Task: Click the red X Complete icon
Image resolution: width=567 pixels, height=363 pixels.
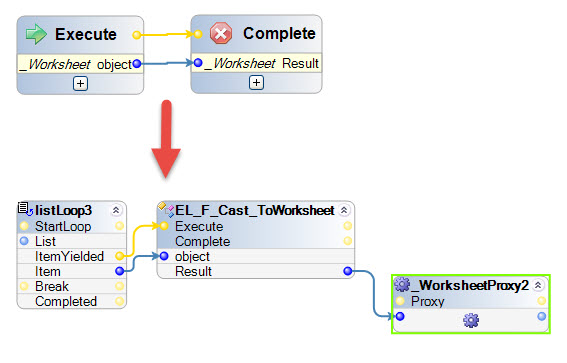Action: [221, 33]
